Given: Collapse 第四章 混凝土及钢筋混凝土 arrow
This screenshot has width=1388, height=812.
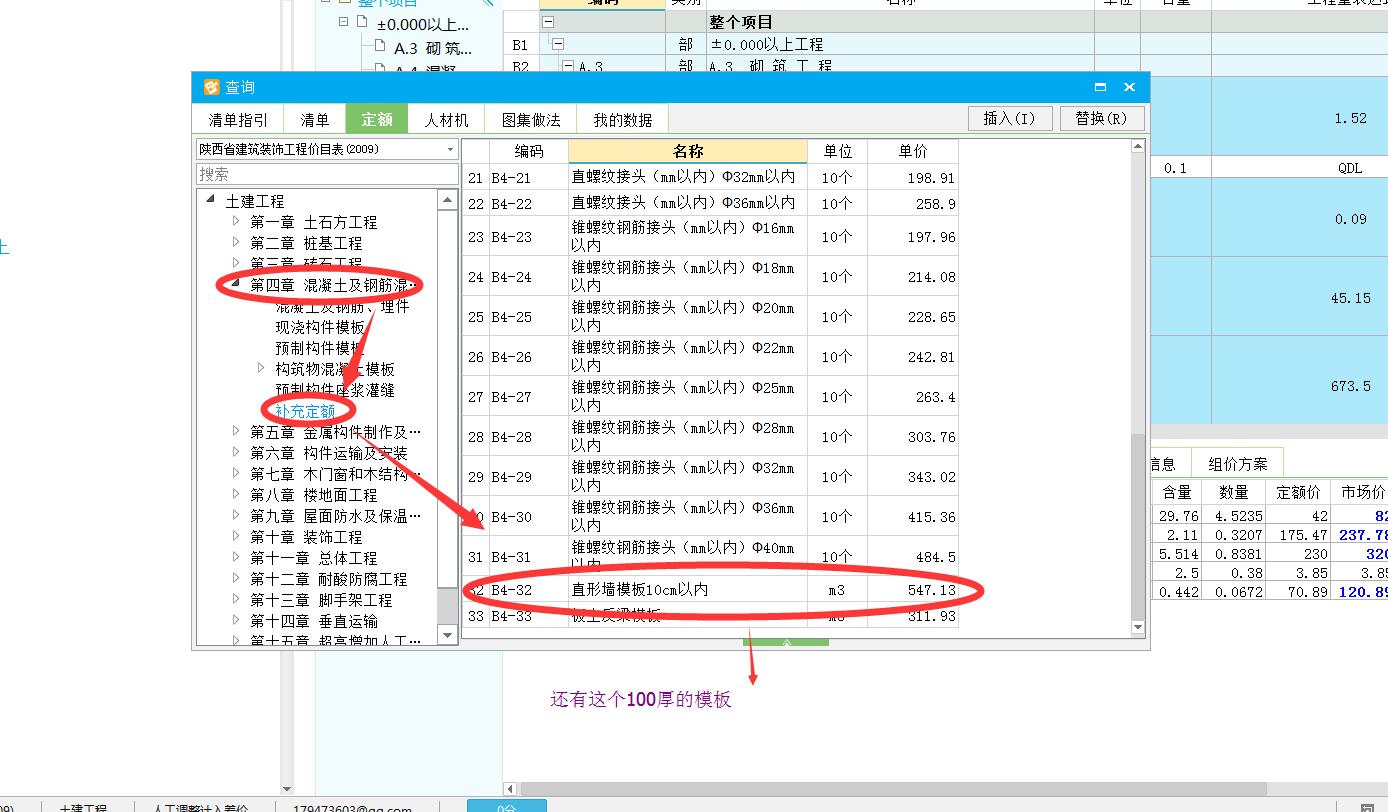Looking at the screenshot, I should pos(236,285).
